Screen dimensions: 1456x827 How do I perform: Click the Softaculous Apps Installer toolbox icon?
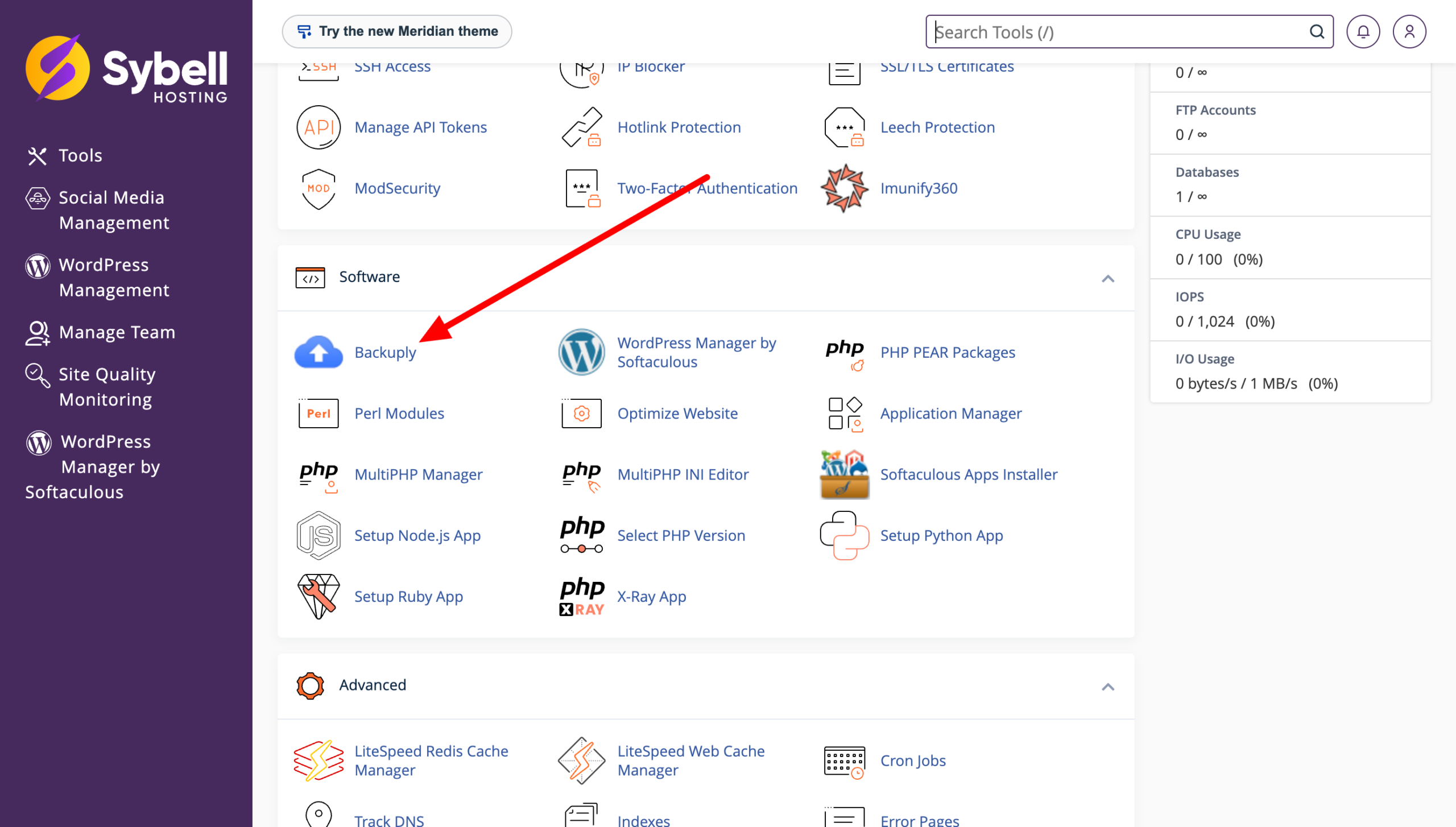click(845, 475)
